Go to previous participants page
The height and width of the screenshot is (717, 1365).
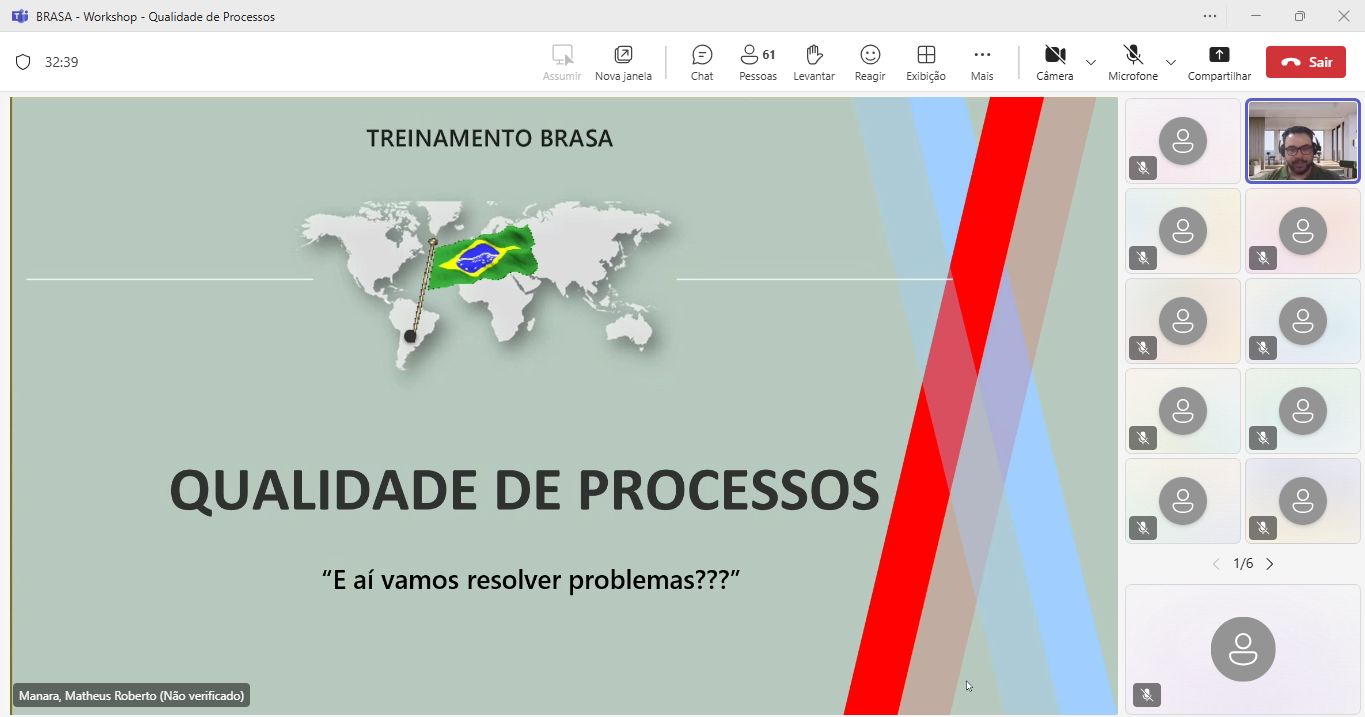[x=1216, y=564]
